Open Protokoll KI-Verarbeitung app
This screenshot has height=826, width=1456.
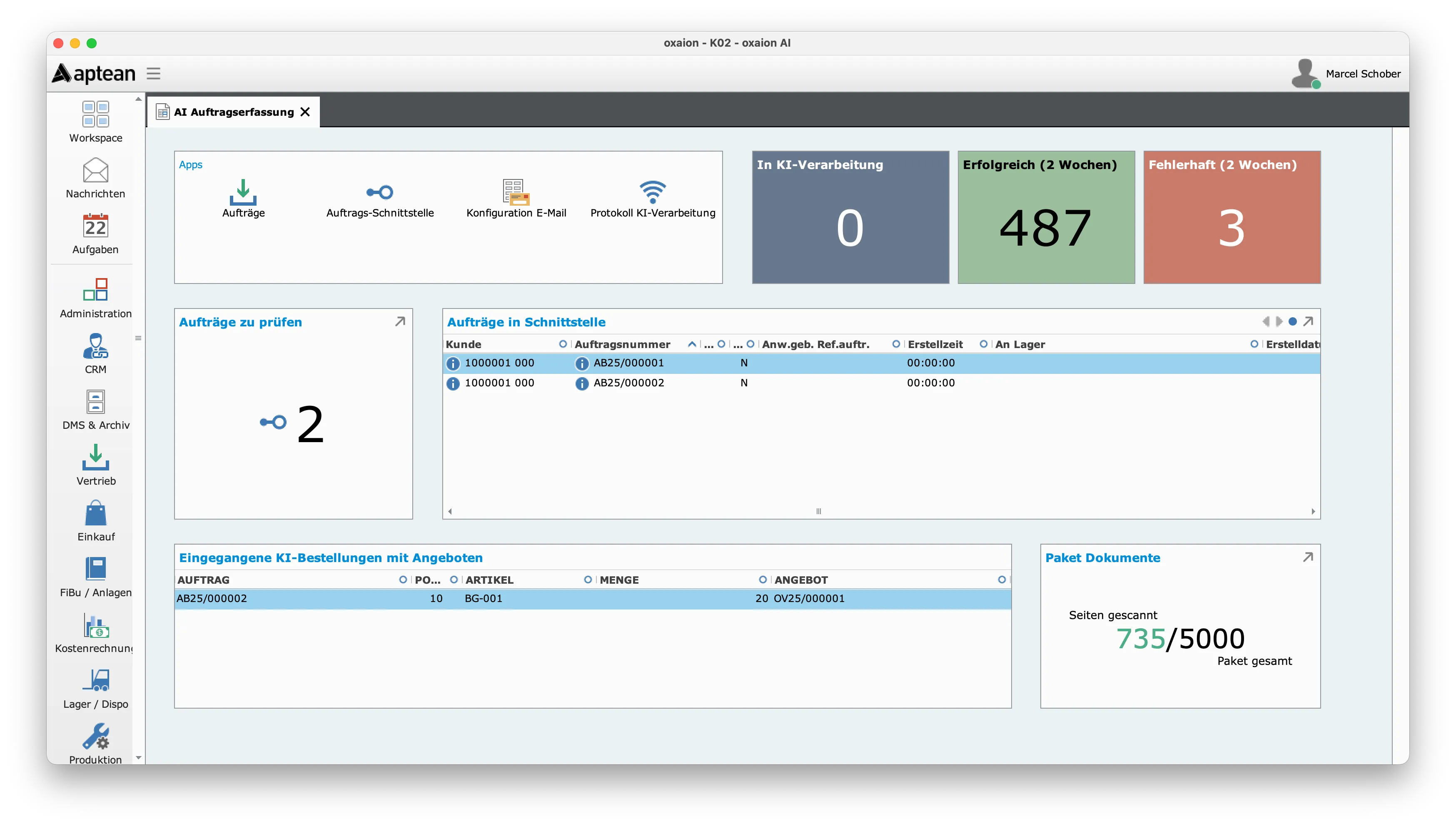tap(653, 193)
